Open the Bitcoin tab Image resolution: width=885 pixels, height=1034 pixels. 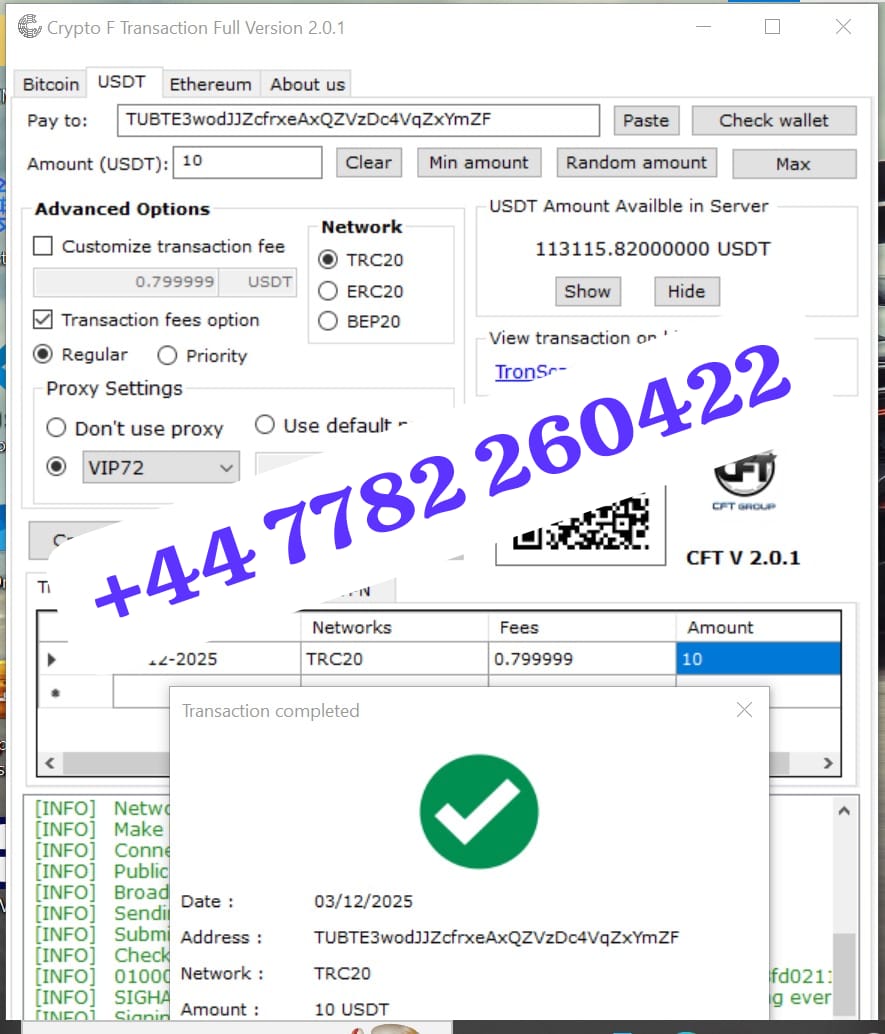click(x=49, y=84)
